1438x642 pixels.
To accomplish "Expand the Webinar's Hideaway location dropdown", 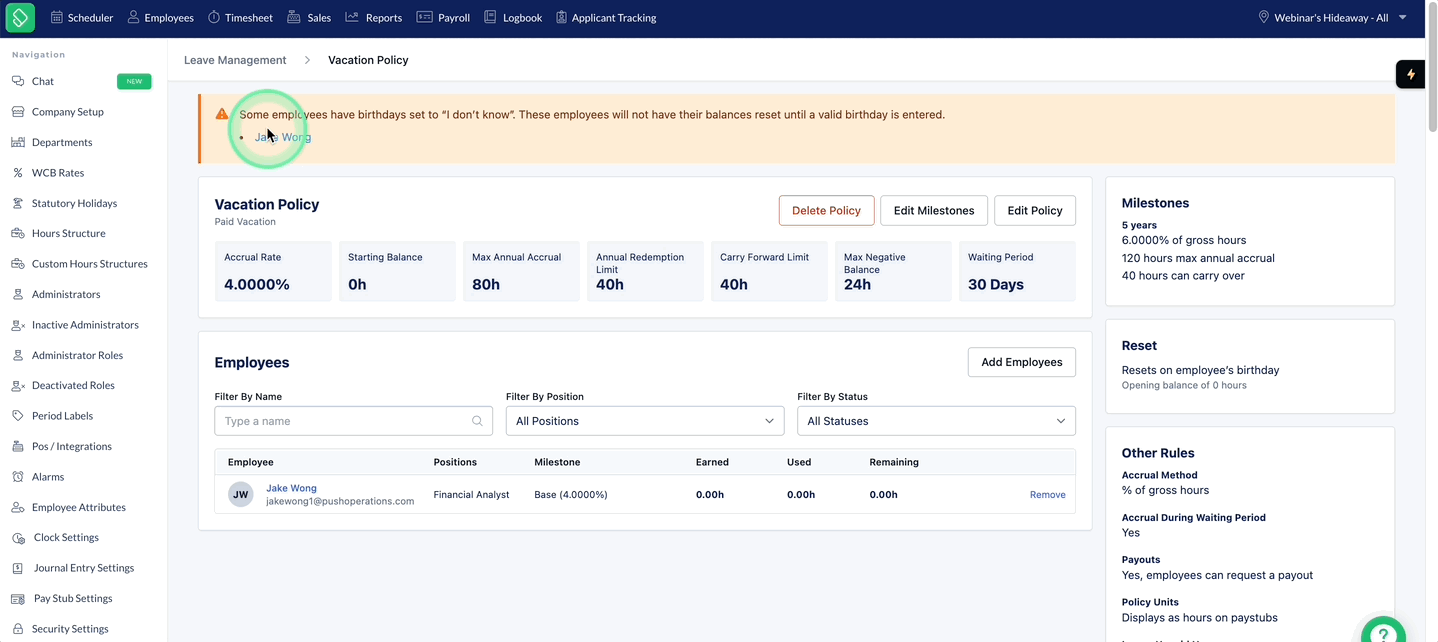I will coord(1332,17).
